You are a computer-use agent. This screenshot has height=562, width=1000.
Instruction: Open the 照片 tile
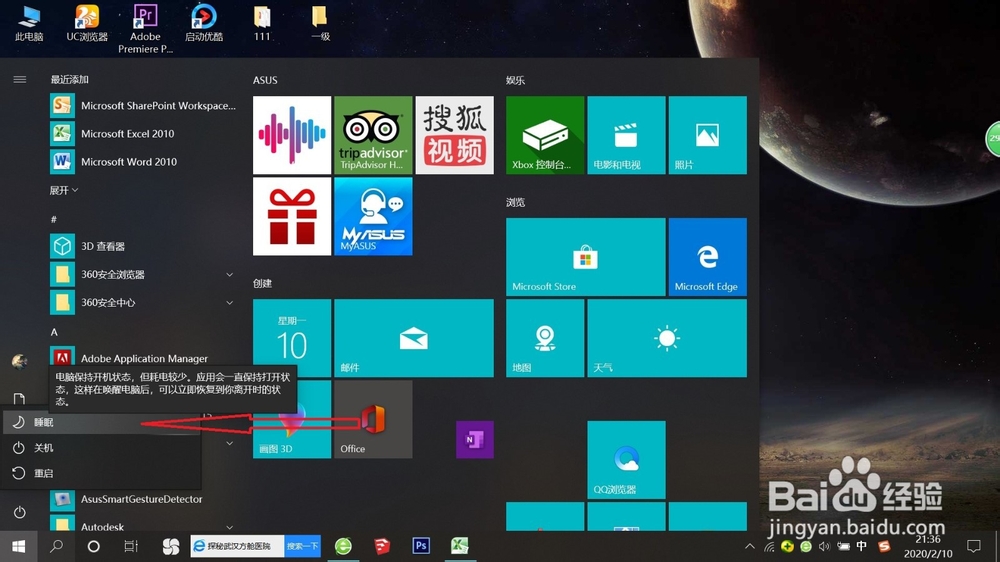(x=708, y=135)
